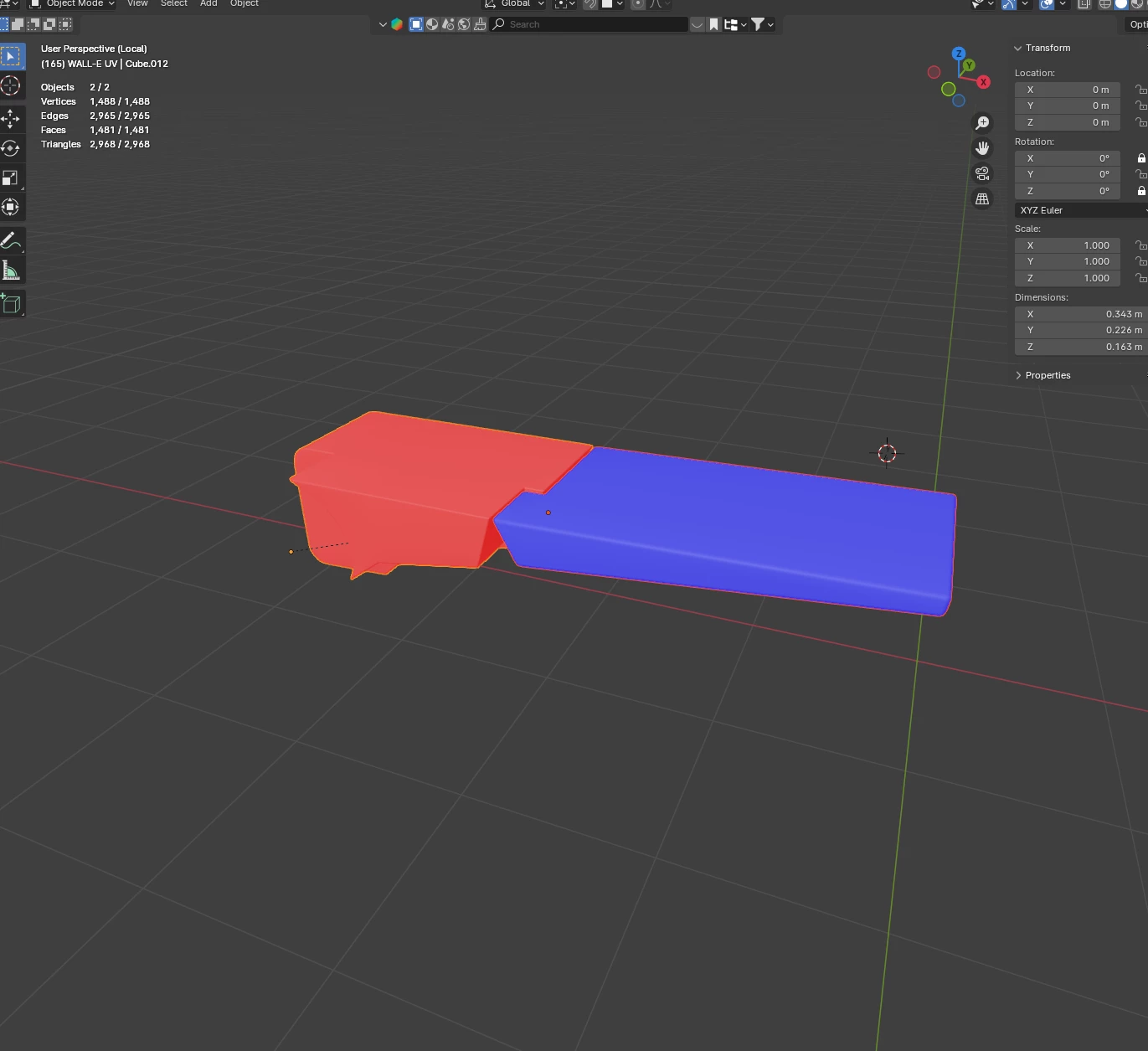Click the Search field
The height and width of the screenshot is (1051, 1148).
pos(589,24)
